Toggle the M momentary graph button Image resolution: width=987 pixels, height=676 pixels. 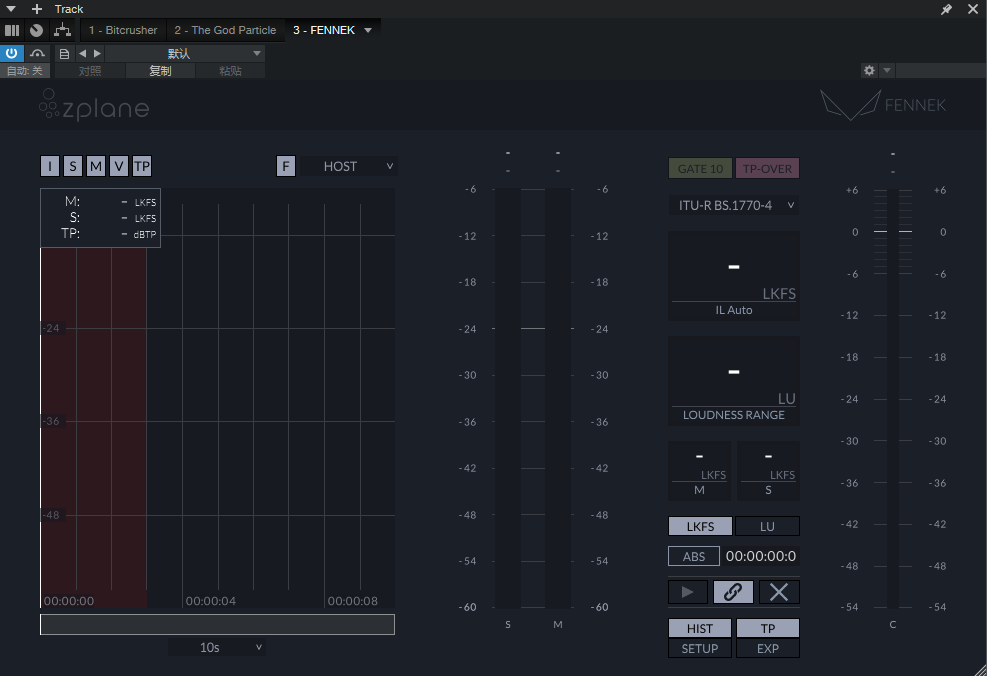tap(96, 166)
